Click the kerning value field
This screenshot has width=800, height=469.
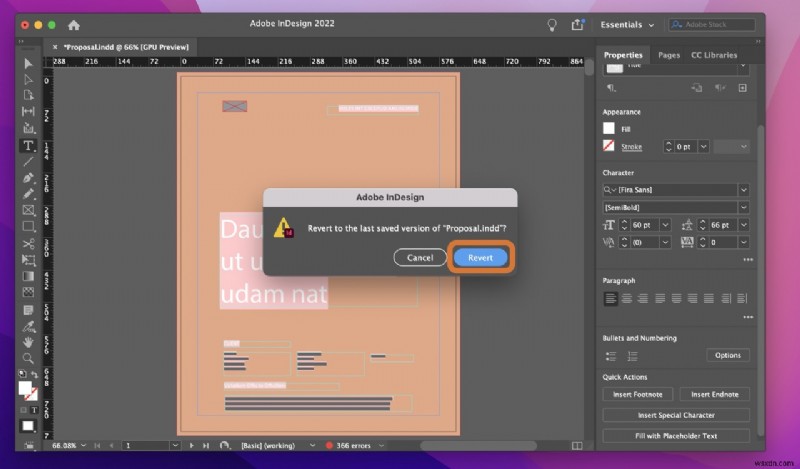(x=645, y=242)
